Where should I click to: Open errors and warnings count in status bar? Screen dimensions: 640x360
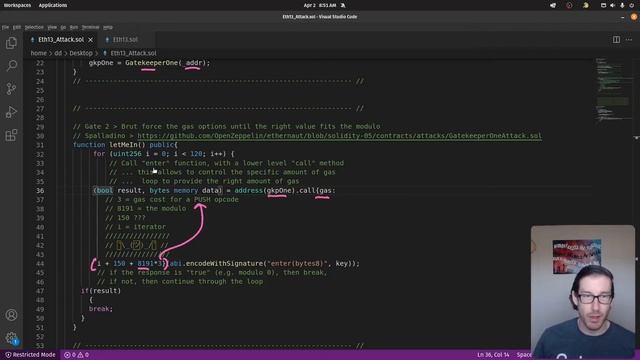click(76, 355)
